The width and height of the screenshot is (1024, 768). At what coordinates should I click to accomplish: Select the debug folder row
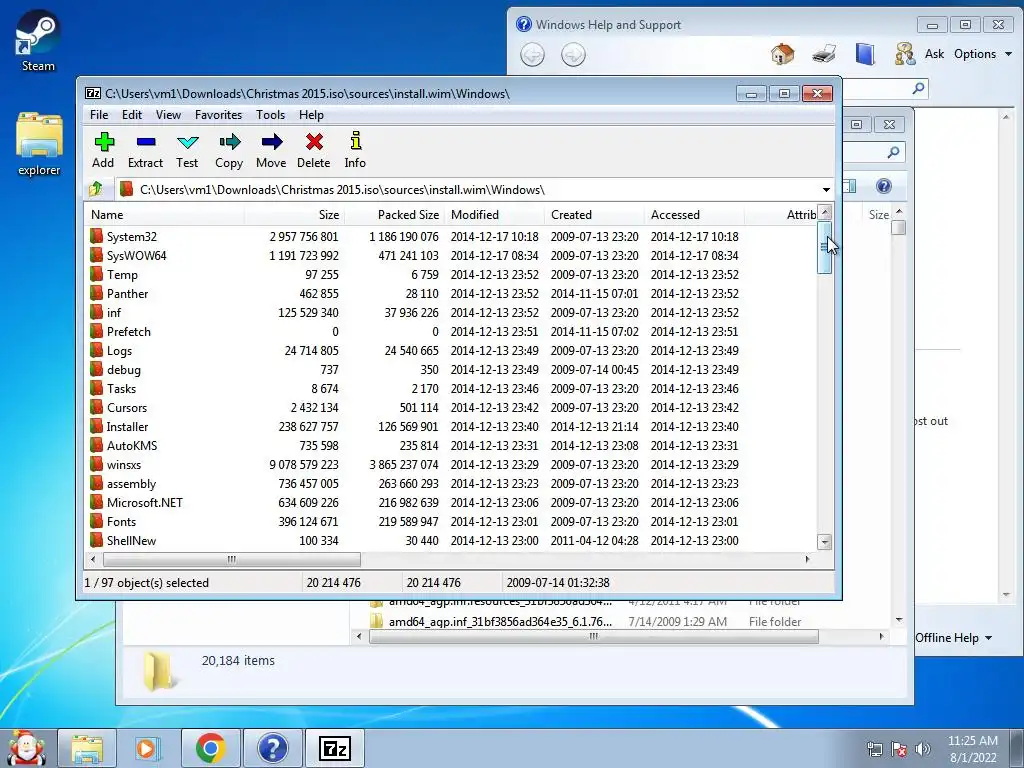(451, 369)
